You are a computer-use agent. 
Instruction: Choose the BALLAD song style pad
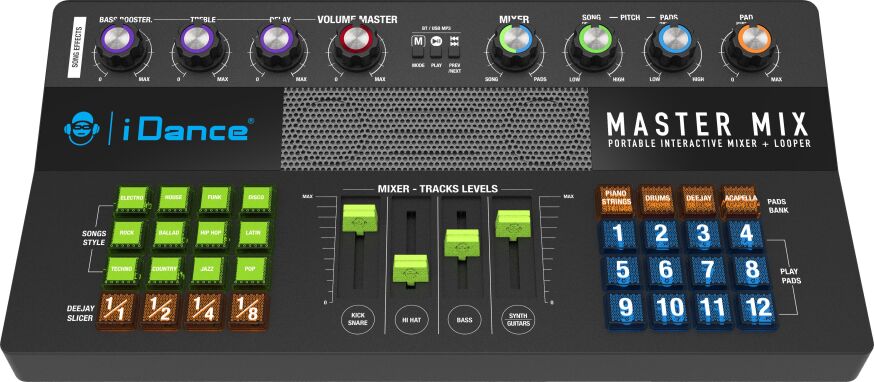pos(169,234)
